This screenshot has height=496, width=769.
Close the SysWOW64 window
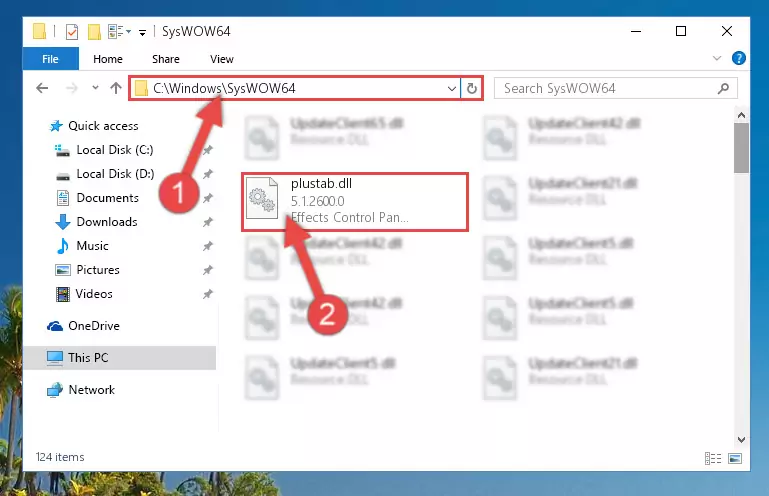(x=727, y=31)
